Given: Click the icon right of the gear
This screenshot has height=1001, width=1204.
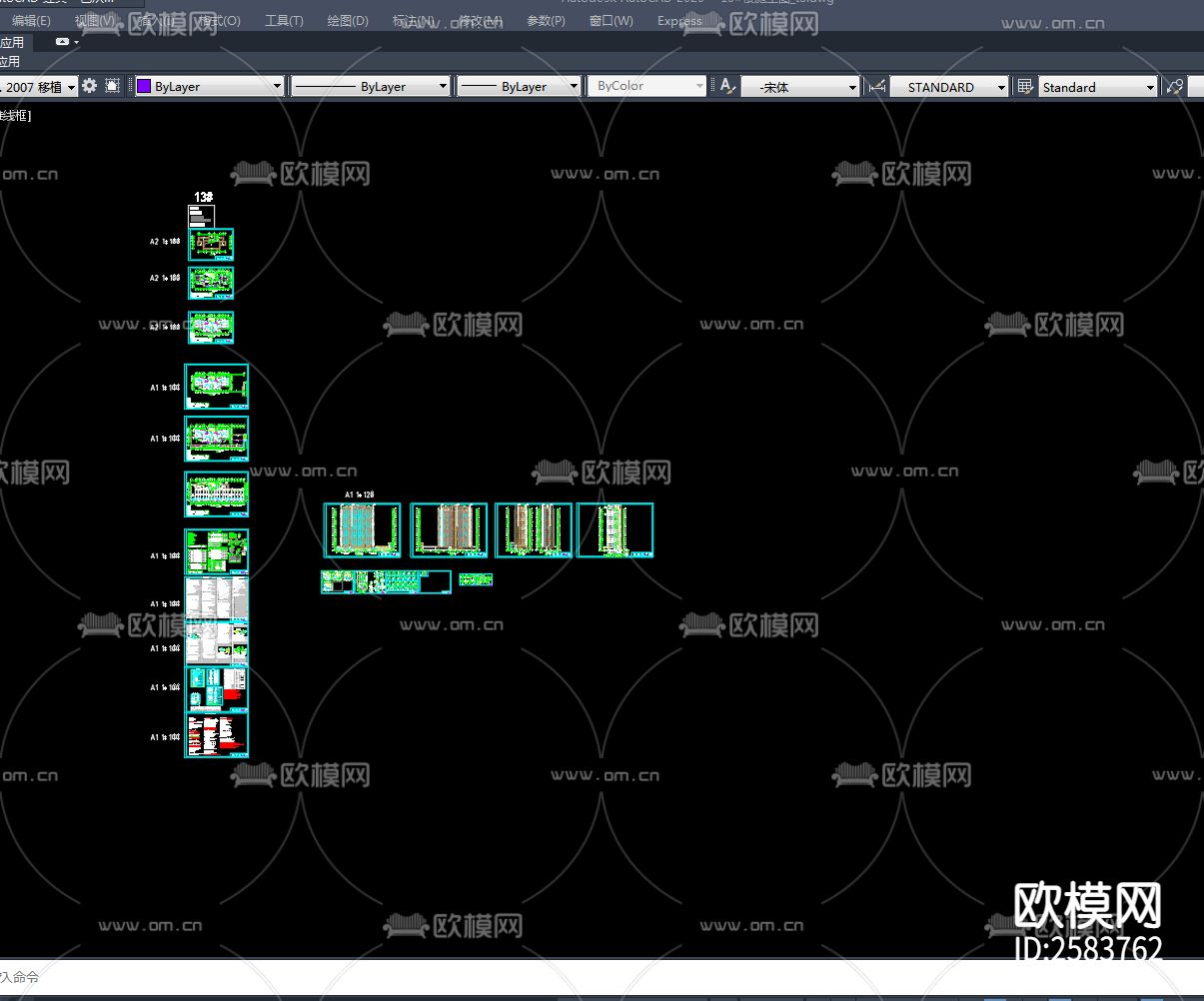Looking at the screenshot, I should [112, 87].
